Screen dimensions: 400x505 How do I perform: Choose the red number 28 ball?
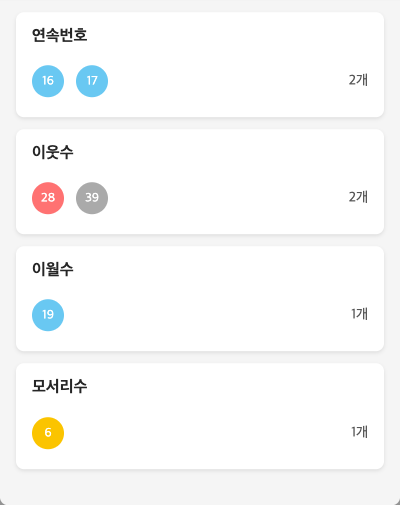click(48, 198)
